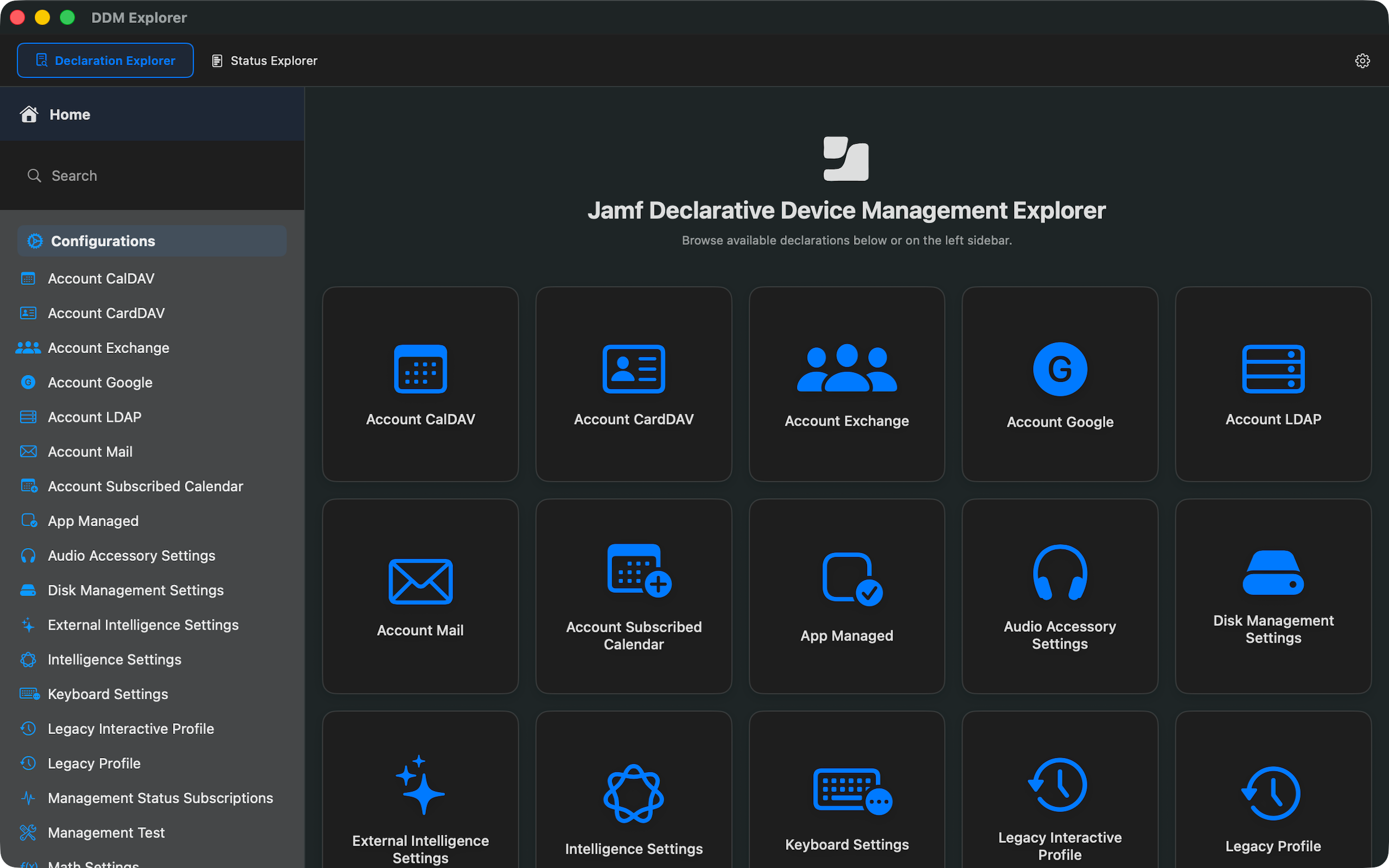Click the Search field
This screenshot has width=1389, height=868.
tap(152, 175)
